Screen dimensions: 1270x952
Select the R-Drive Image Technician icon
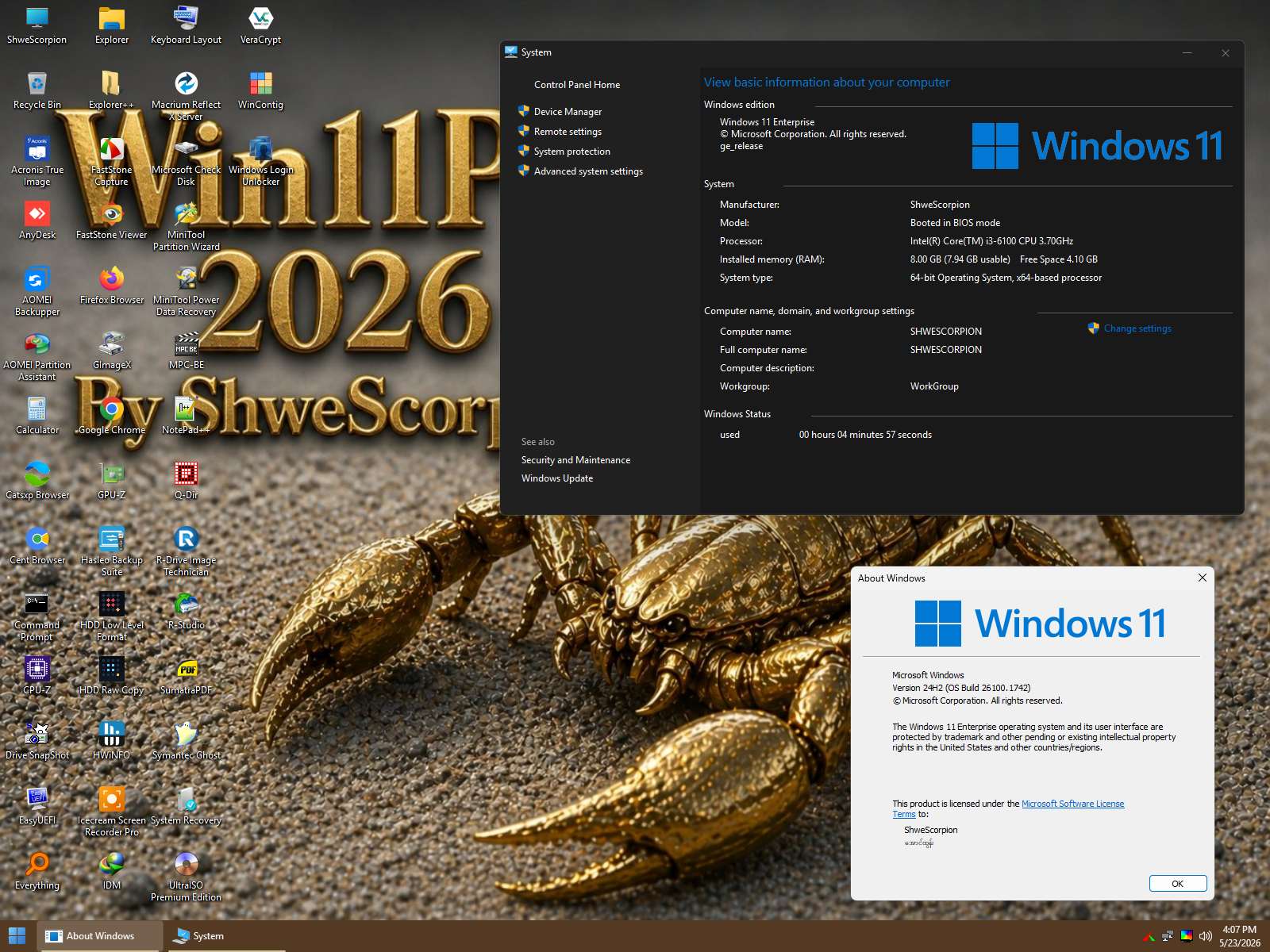(x=186, y=551)
